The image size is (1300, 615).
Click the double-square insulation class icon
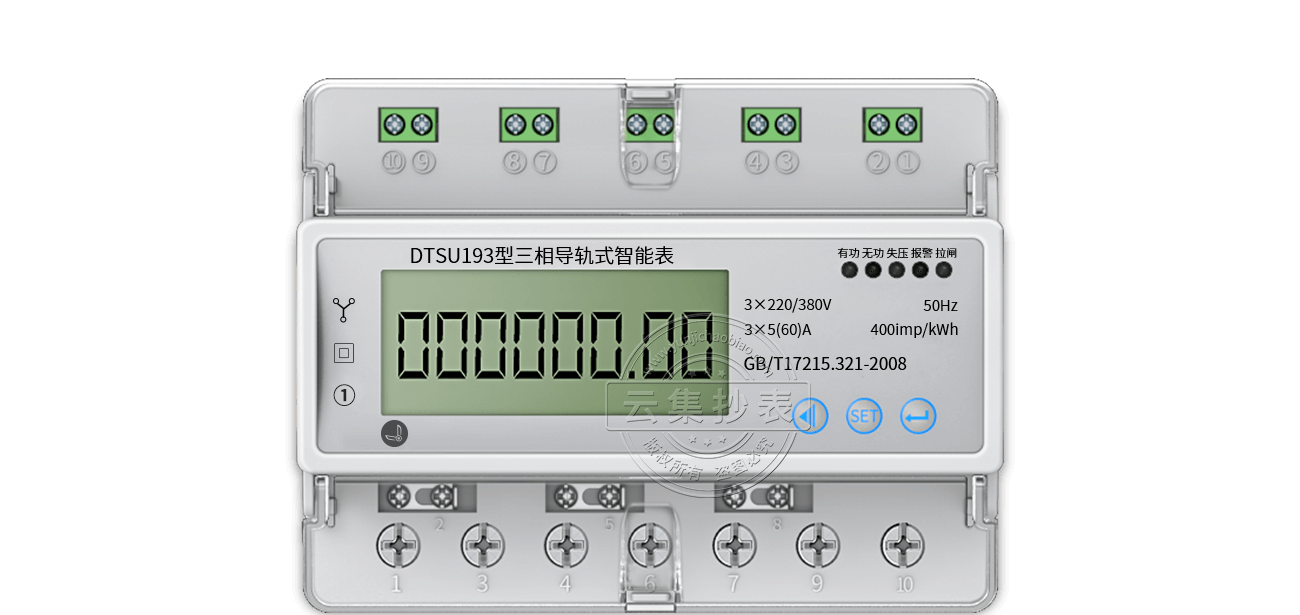[344, 353]
